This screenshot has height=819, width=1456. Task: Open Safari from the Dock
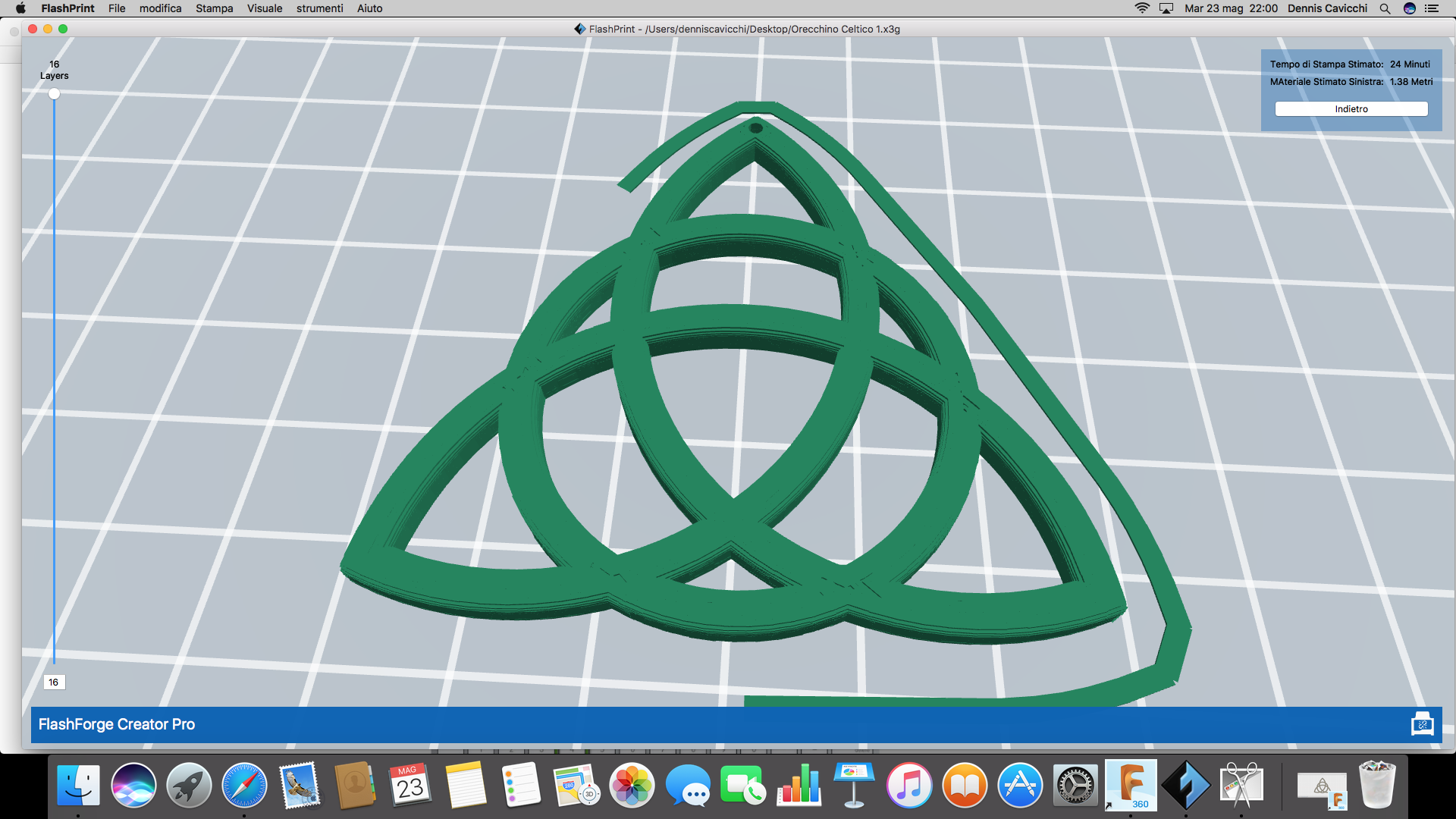[x=244, y=786]
